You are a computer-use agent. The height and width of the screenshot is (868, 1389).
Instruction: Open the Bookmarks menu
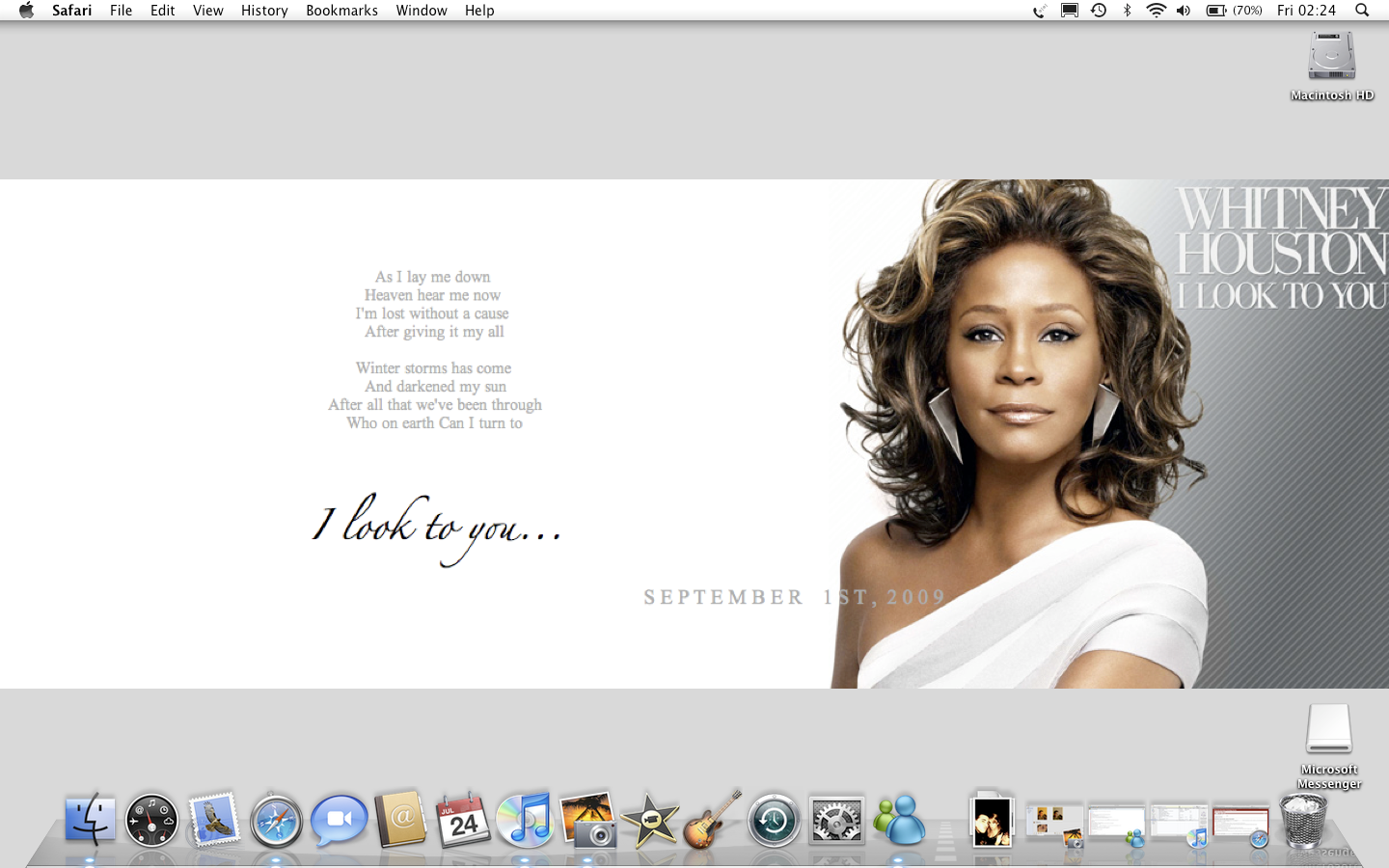[x=341, y=11]
